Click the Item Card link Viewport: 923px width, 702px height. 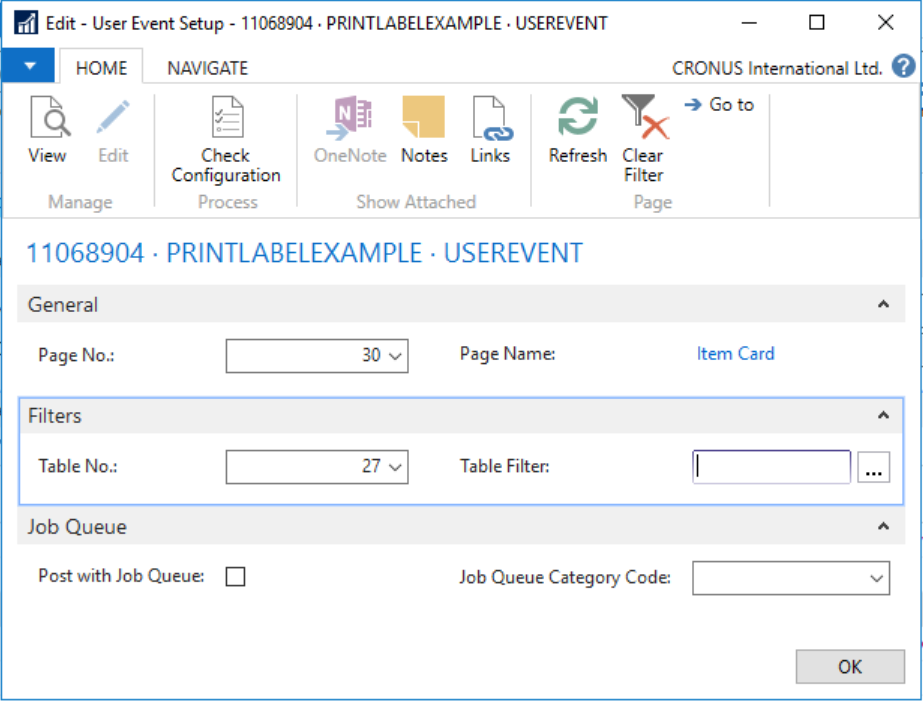tap(735, 354)
